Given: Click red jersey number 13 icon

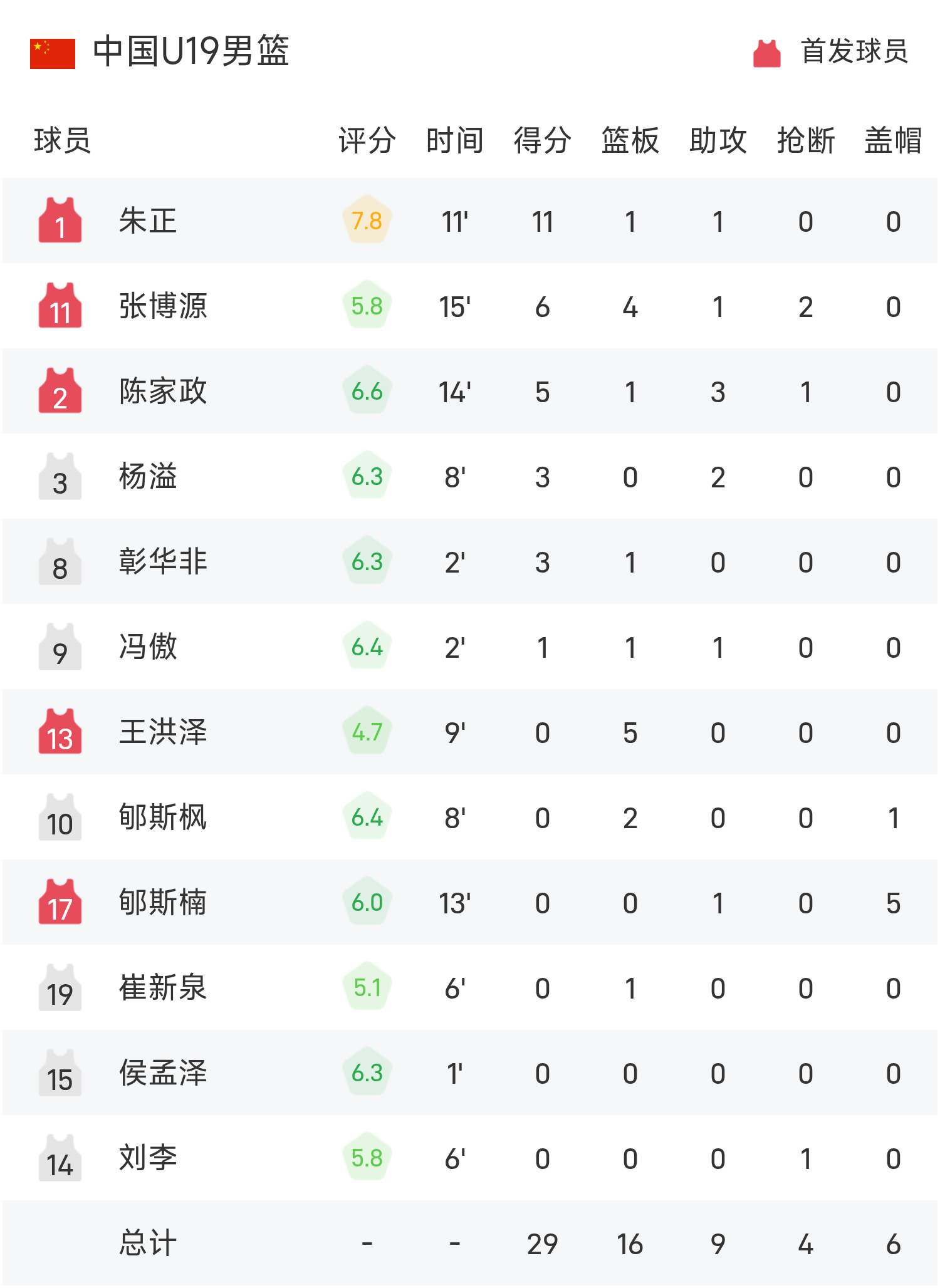Looking at the screenshot, I should click(x=60, y=732).
